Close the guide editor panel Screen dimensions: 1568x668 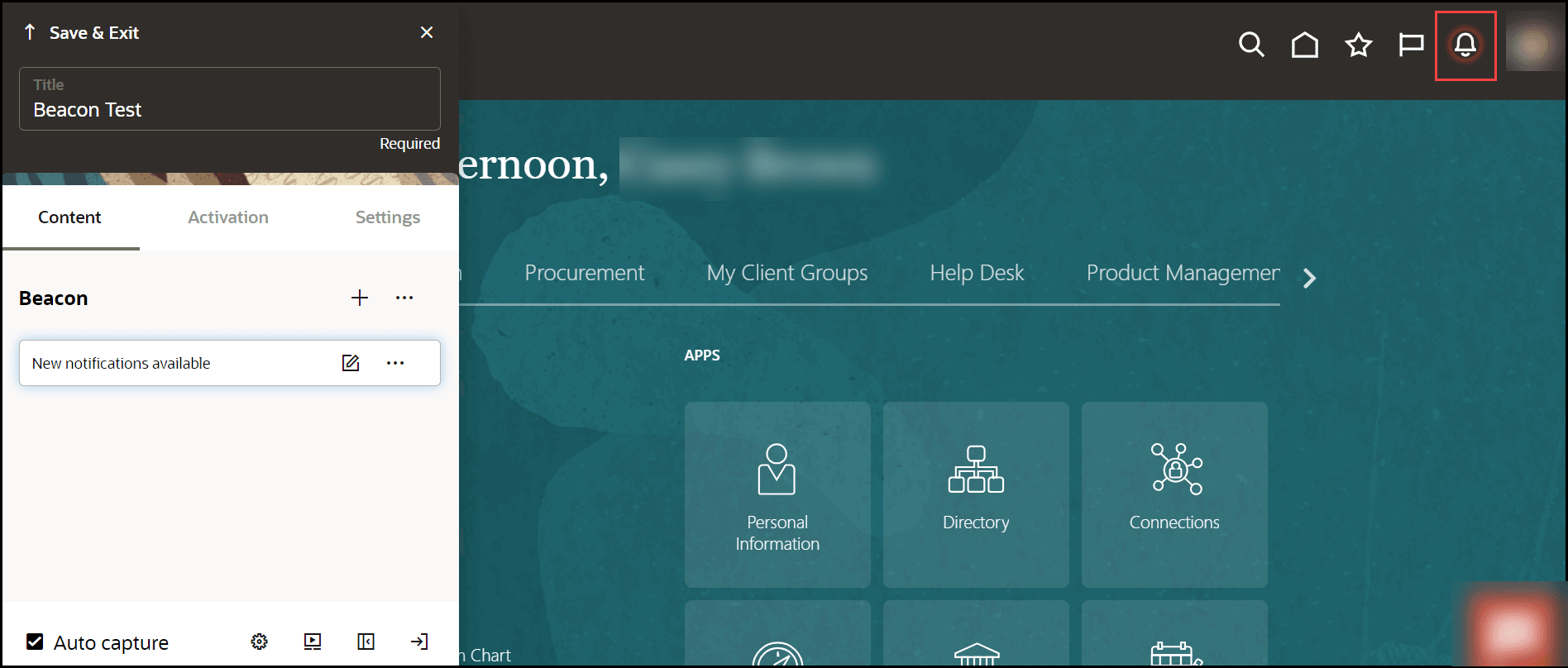[427, 32]
